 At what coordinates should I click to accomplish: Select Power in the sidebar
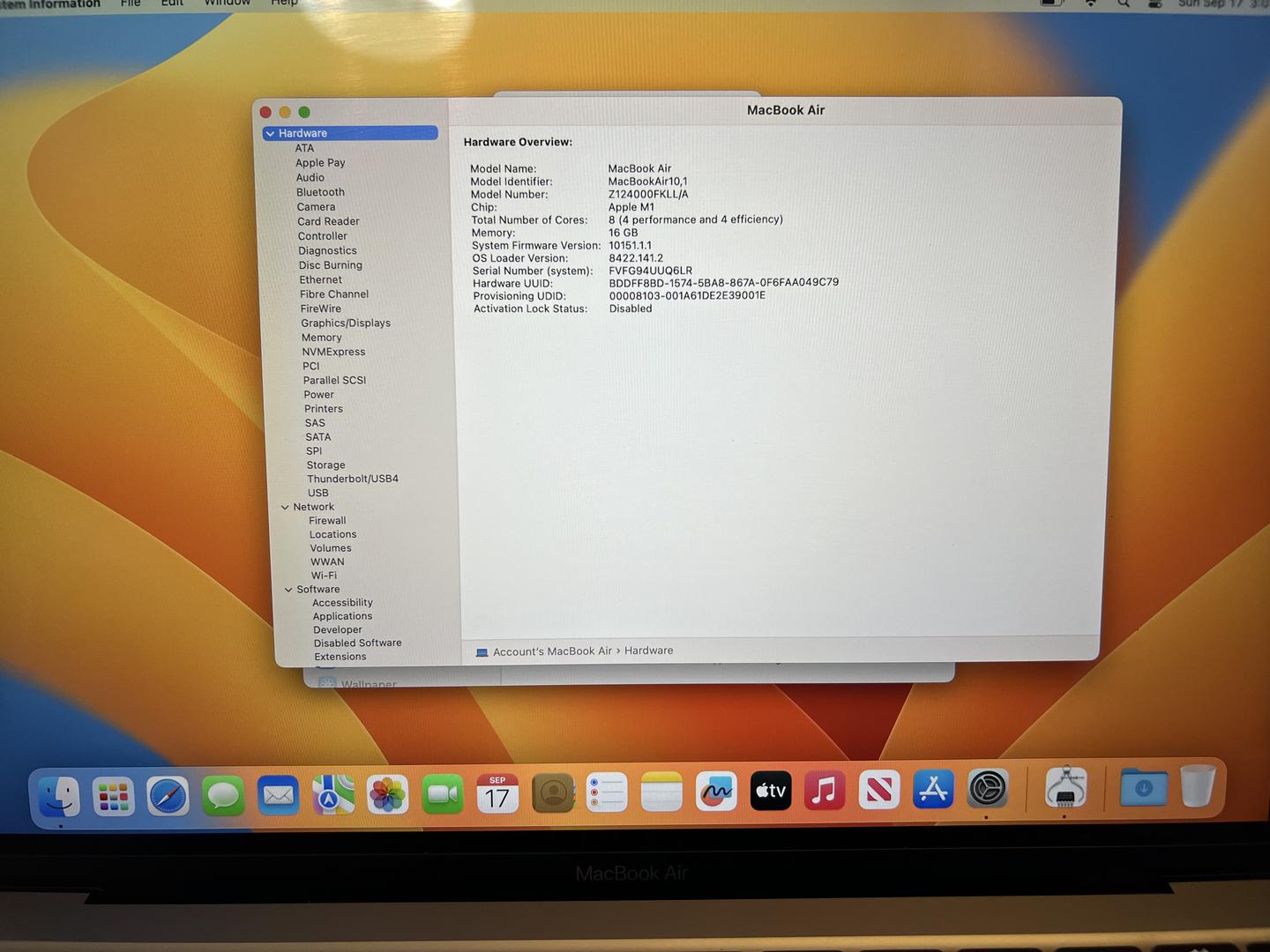[318, 395]
